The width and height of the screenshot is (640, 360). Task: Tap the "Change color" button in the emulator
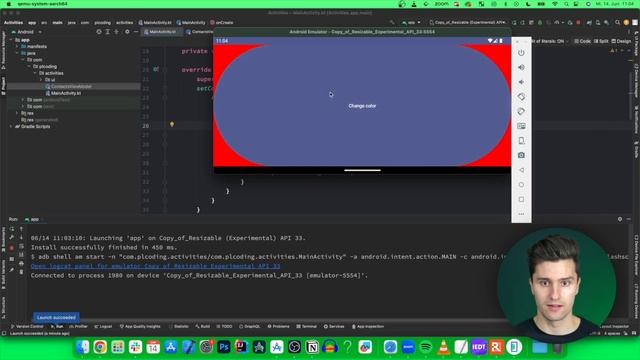tap(362, 106)
